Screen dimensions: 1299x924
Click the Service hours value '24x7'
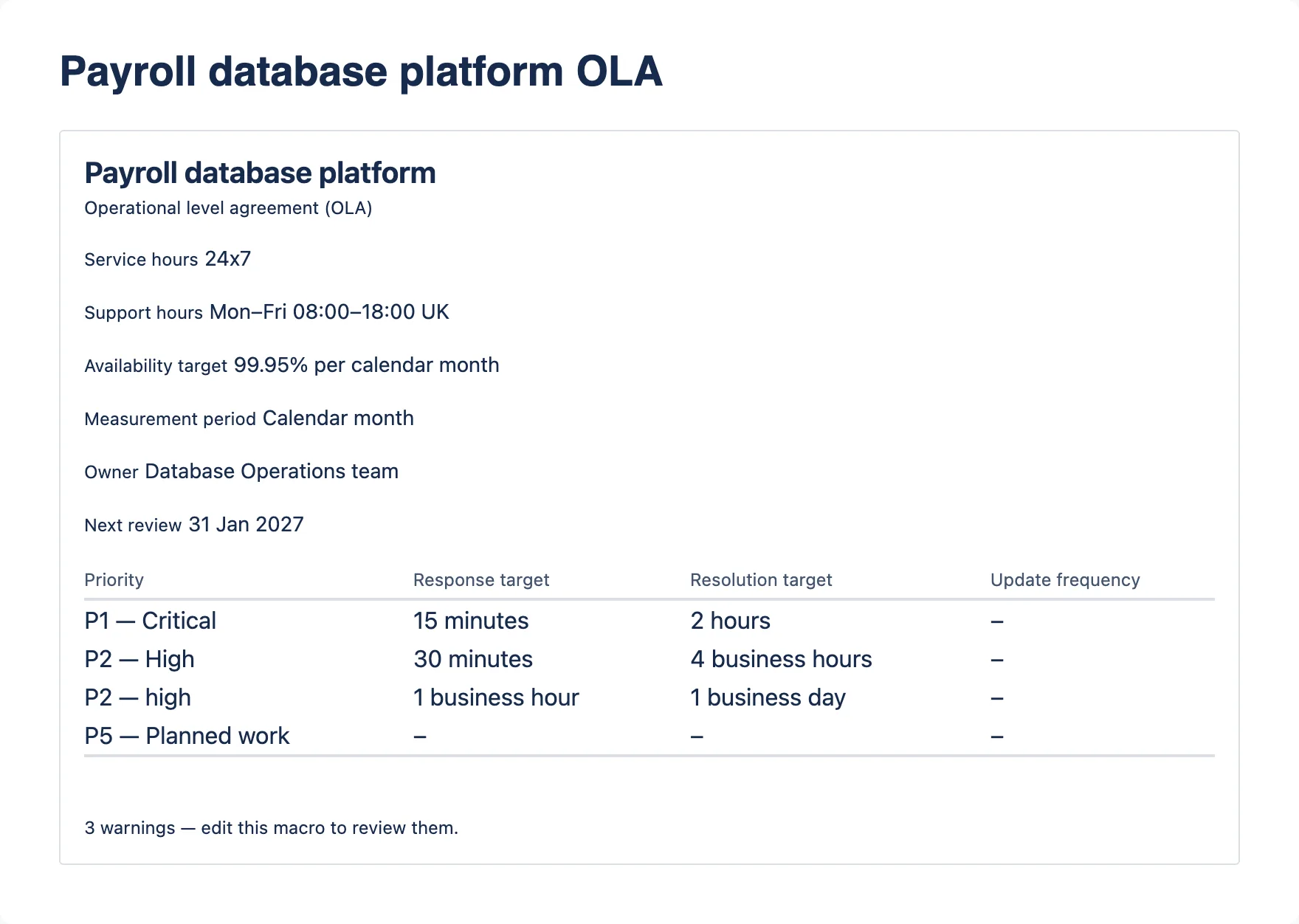click(x=228, y=259)
